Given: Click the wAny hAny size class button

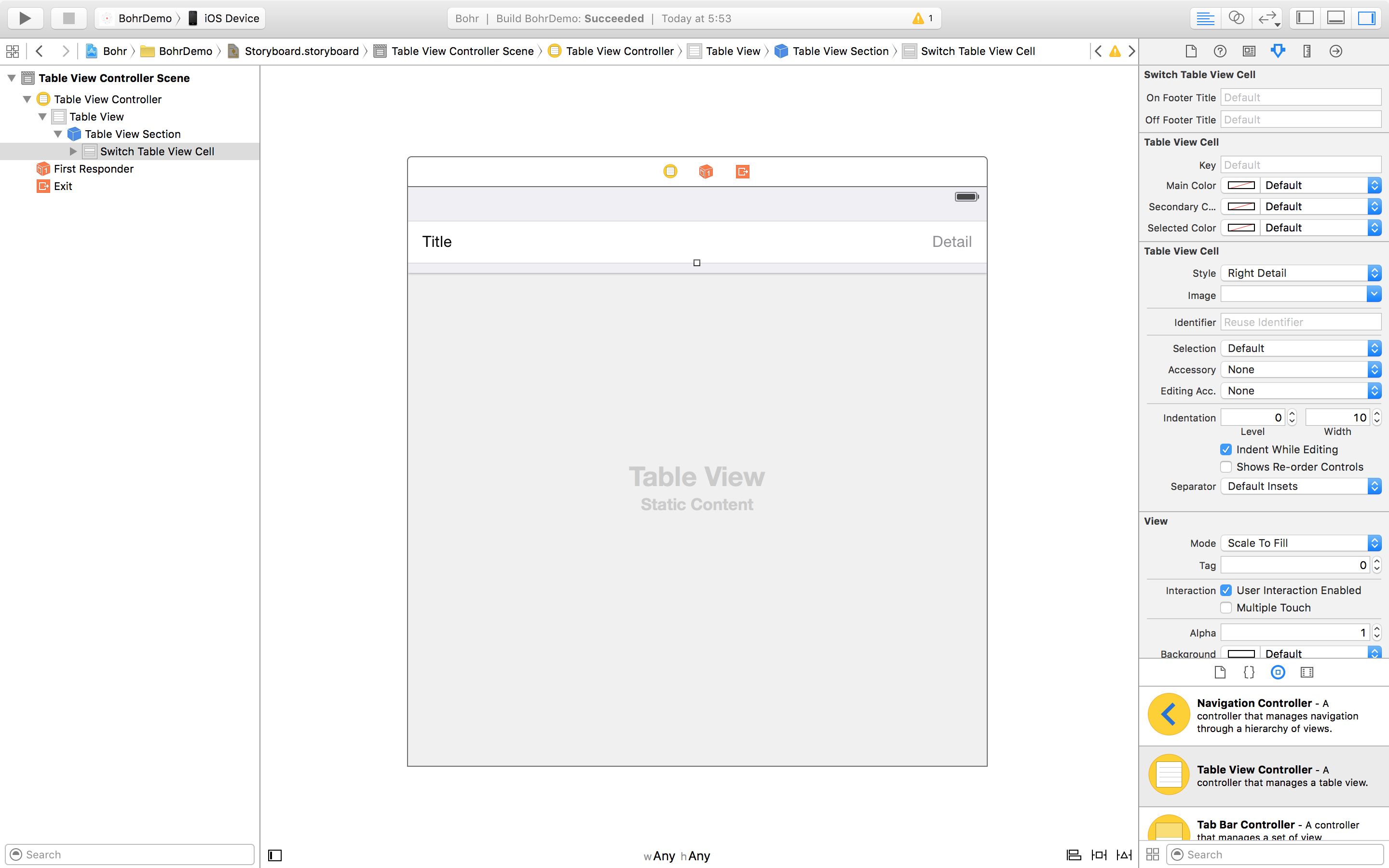Looking at the screenshot, I should coord(677,856).
